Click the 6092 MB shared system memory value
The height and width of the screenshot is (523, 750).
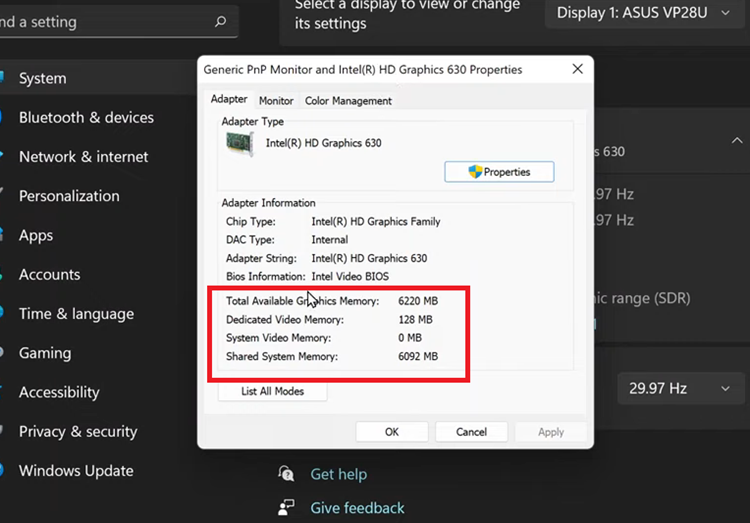point(418,356)
